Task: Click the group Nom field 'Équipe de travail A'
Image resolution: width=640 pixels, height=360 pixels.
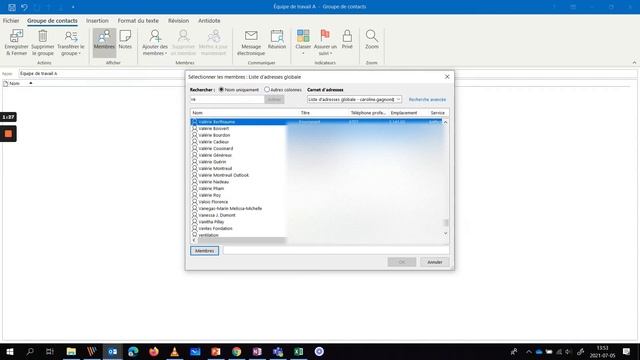Action: point(328,73)
